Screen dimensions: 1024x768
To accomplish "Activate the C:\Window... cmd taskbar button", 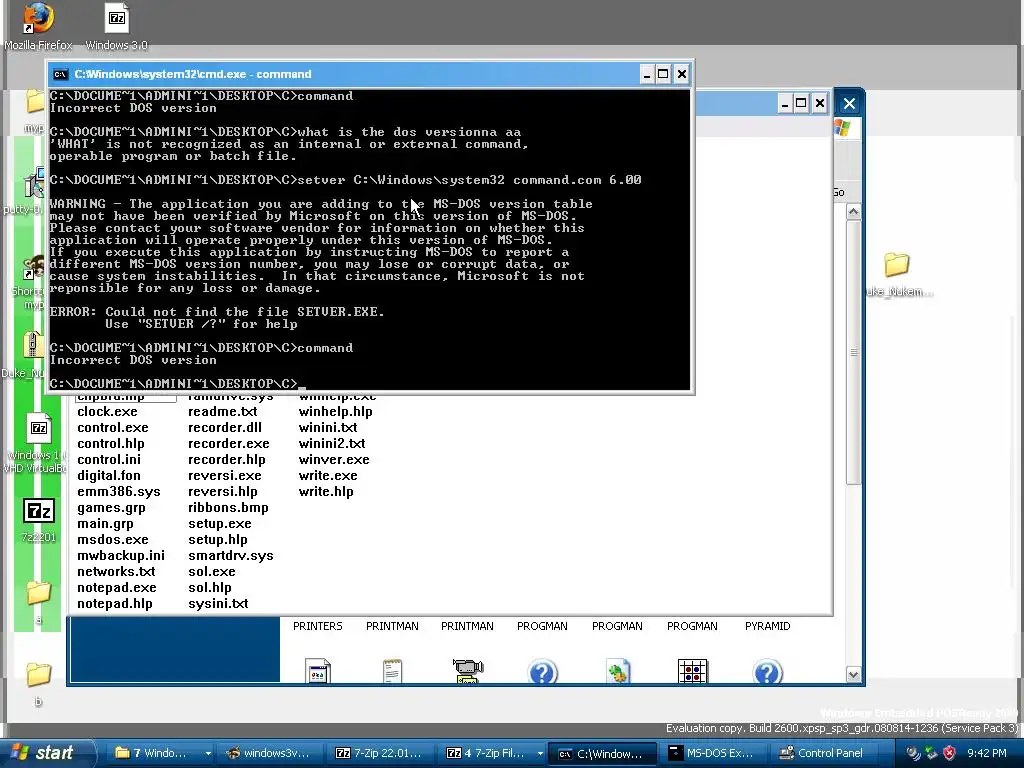I will 601,753.
